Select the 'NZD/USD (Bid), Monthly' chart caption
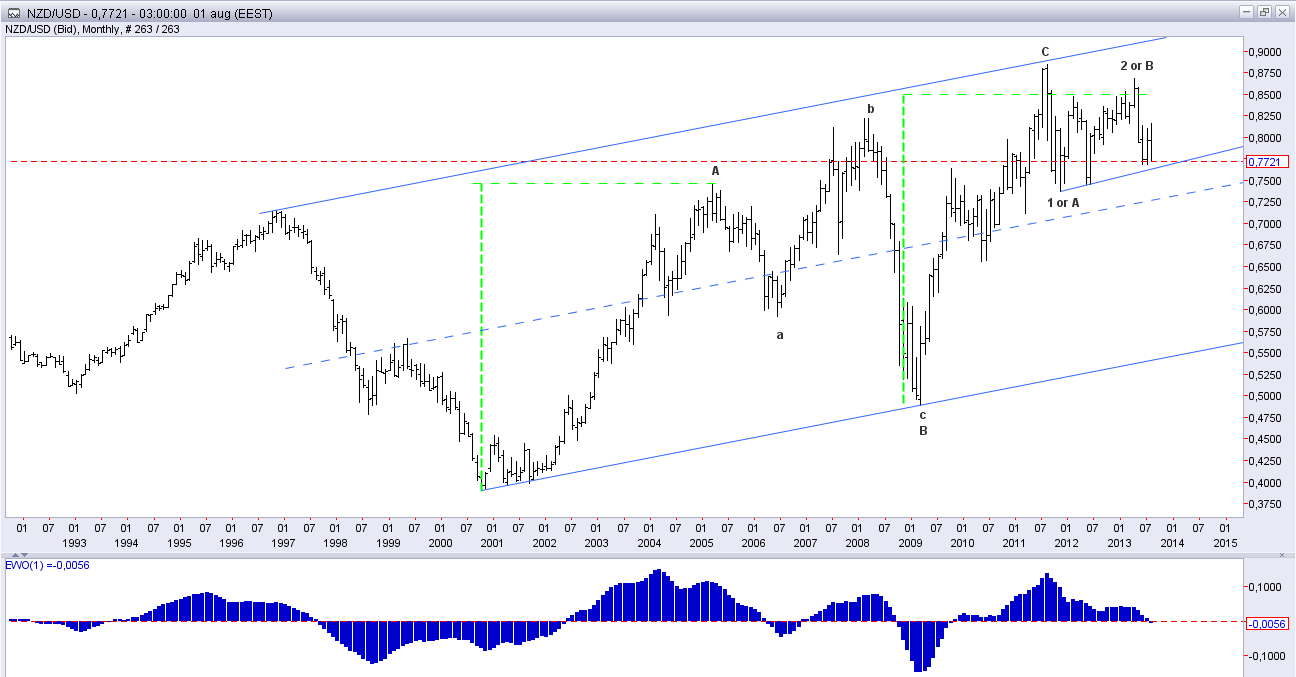1296x677 pixels. tap(62, 29)
